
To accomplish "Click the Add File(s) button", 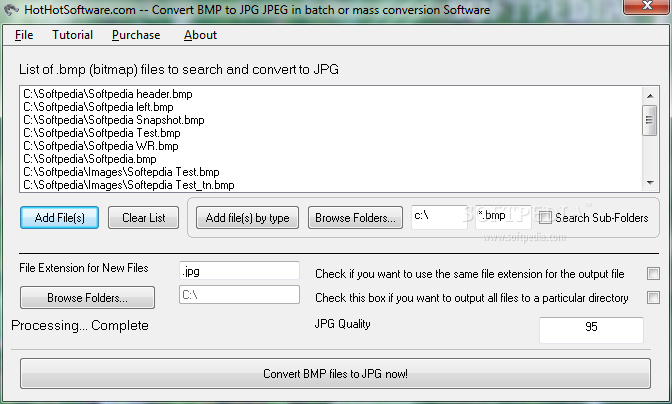I will (x=60, y=218).
